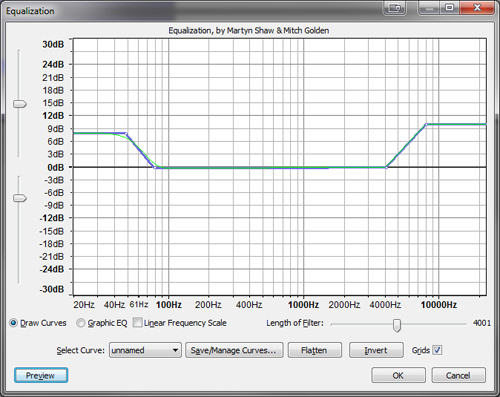The width and height of the screenshot is (500, 397).
Task: Click the curve point at 0dB near 80Hz
Action: [155, 168]
